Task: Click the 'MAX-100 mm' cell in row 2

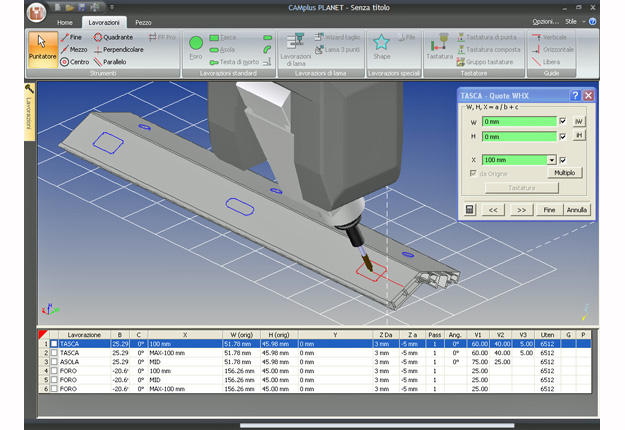Action: click(185, 353)
